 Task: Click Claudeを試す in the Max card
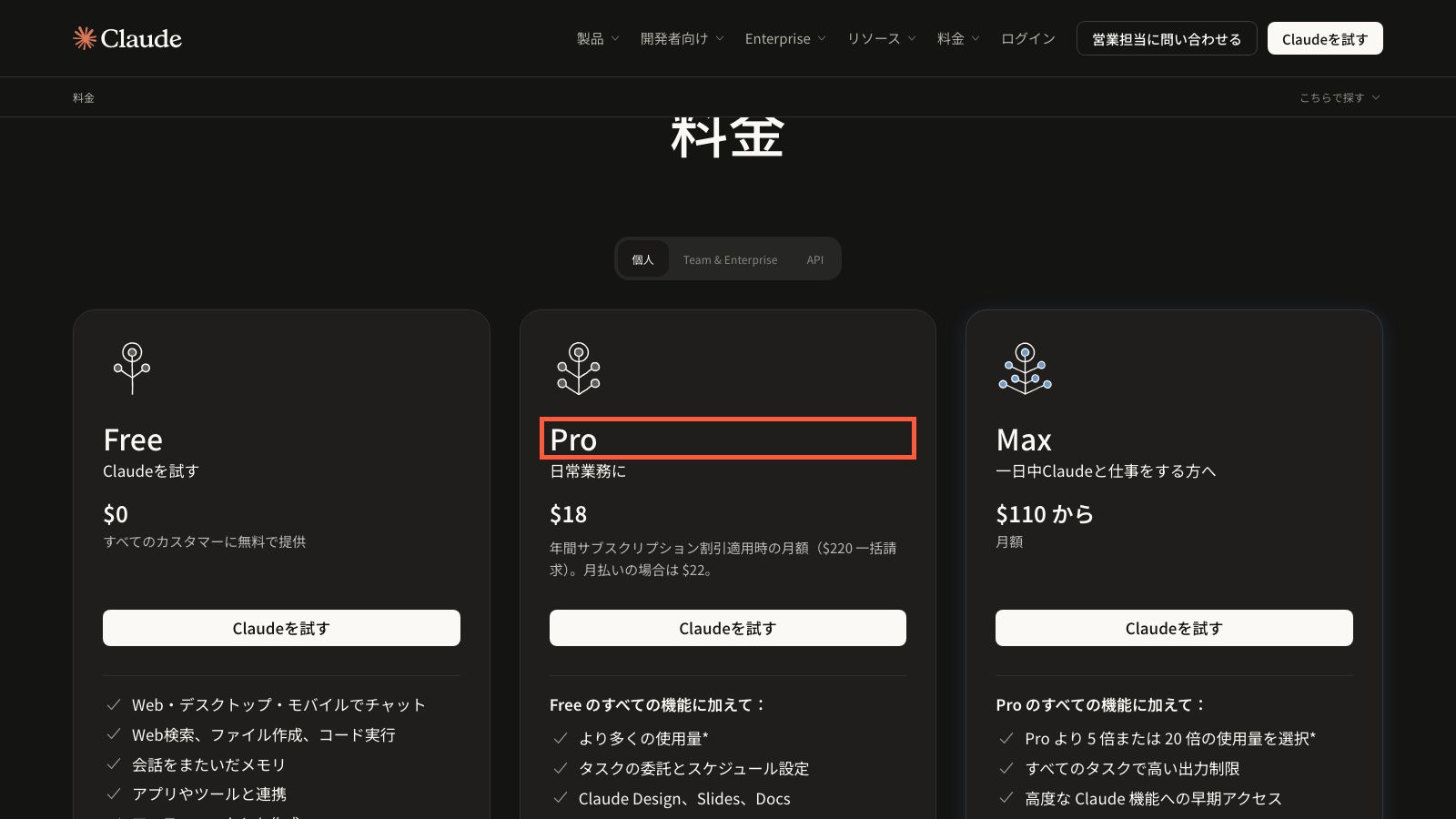tap(1174, 628)
